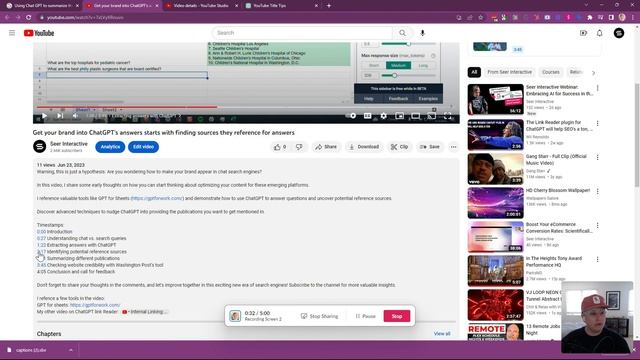Stop the screen recording
Screen dimensions: 640x360
click(397, 316)
